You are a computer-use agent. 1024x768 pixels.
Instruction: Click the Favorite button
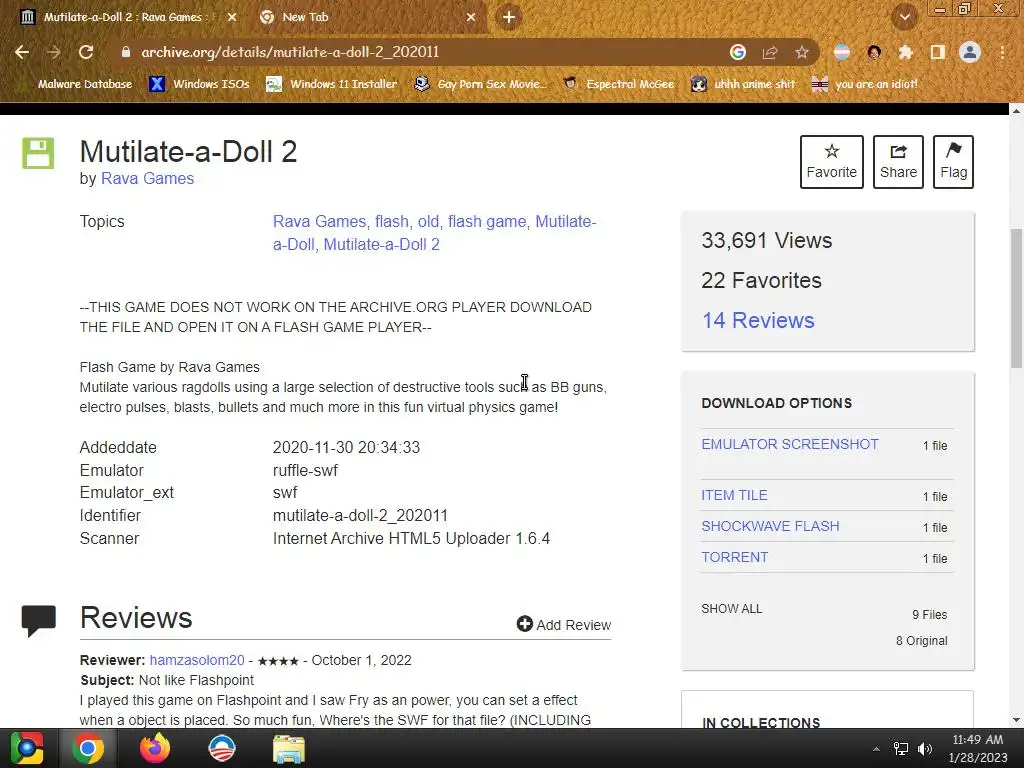pos(831,162)
